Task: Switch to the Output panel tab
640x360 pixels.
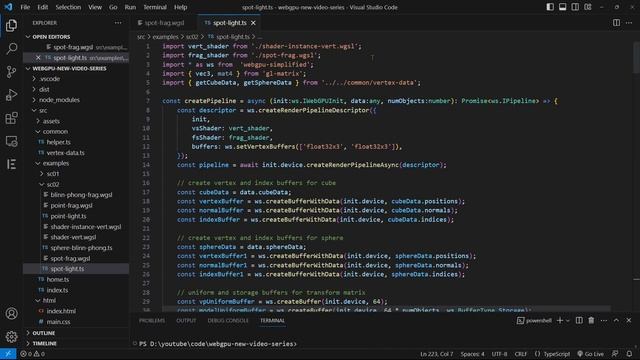Action: point(186,320)
